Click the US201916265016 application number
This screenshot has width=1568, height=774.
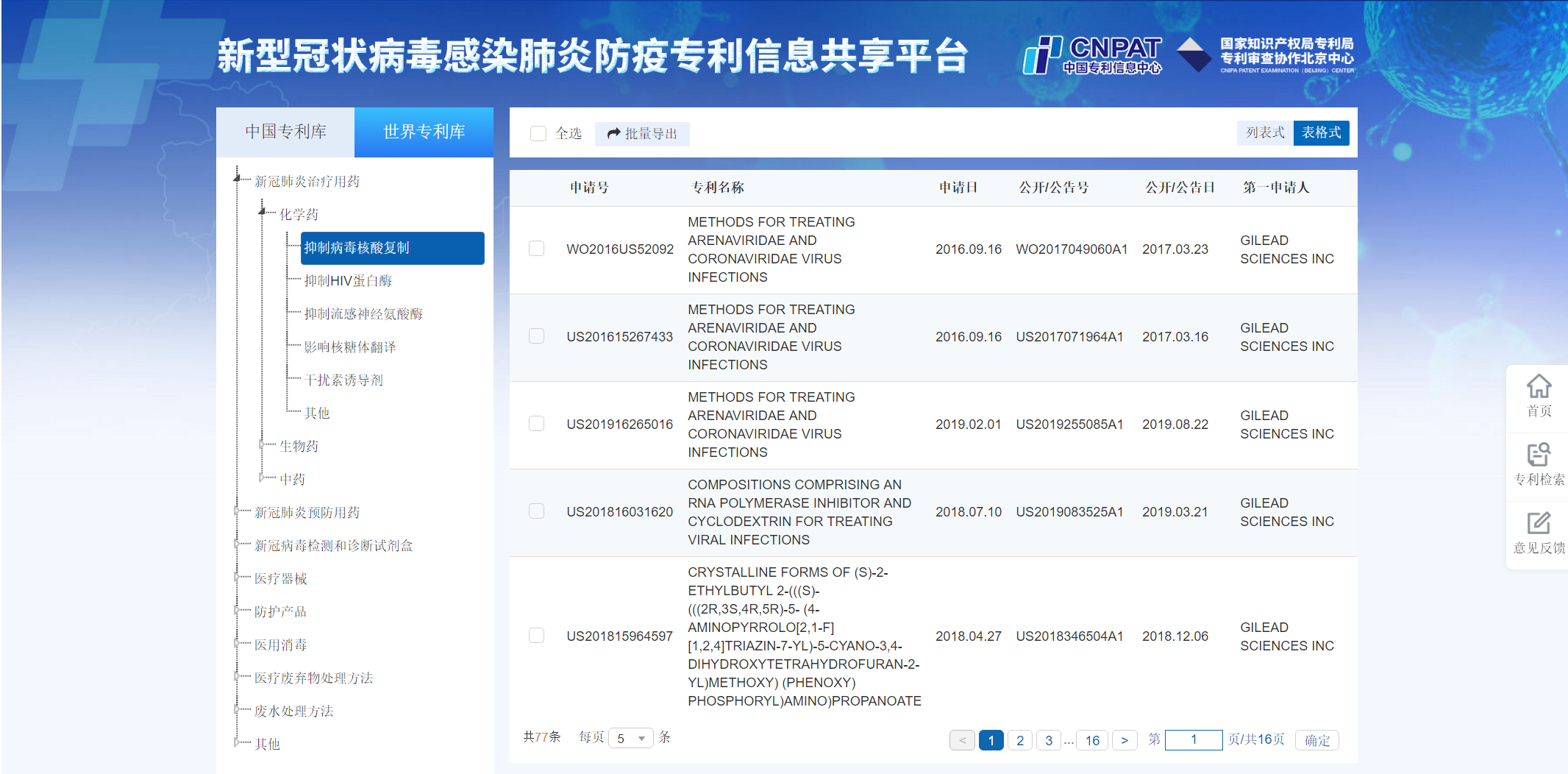click(619, 425)
